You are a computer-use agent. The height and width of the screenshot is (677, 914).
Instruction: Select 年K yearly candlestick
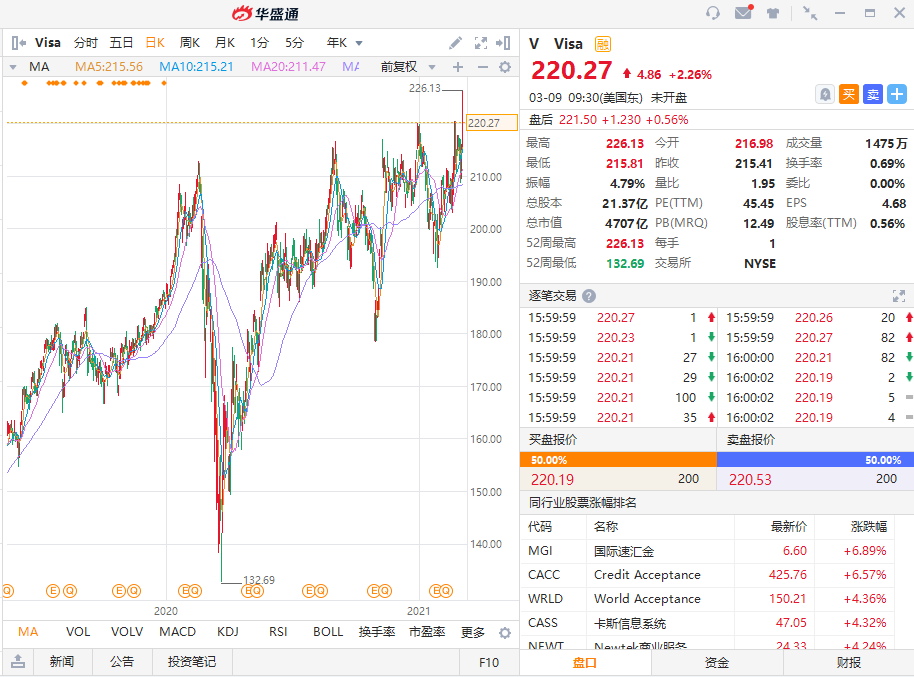pyautogui.click(x=337, y=43)
